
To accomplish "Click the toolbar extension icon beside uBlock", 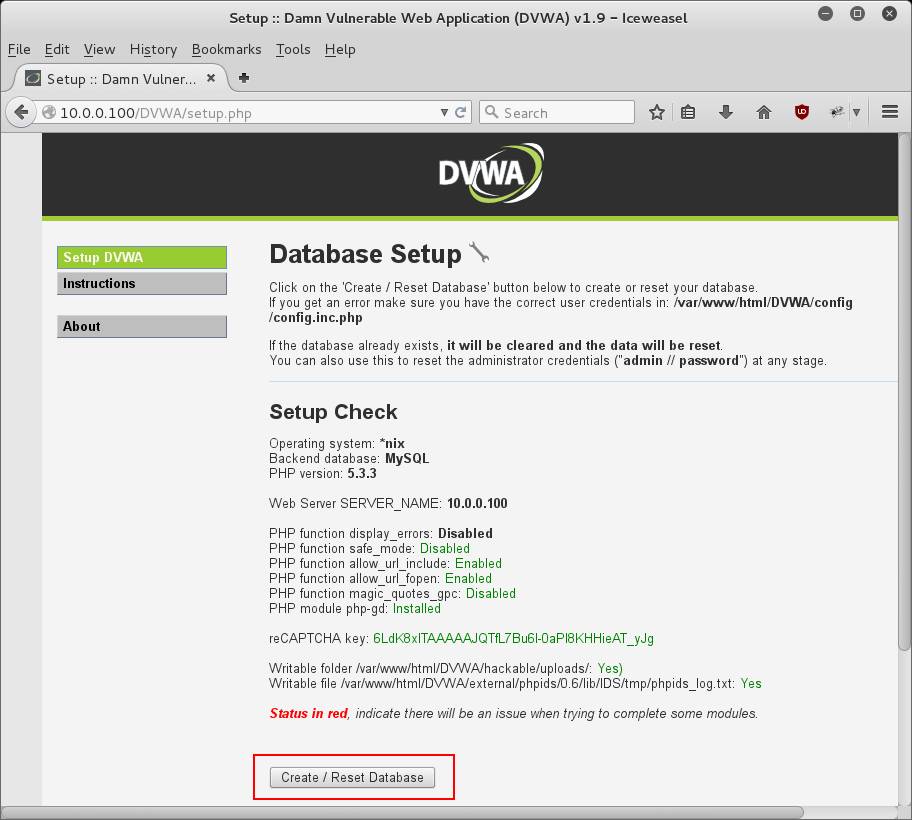I will [837, 112].
